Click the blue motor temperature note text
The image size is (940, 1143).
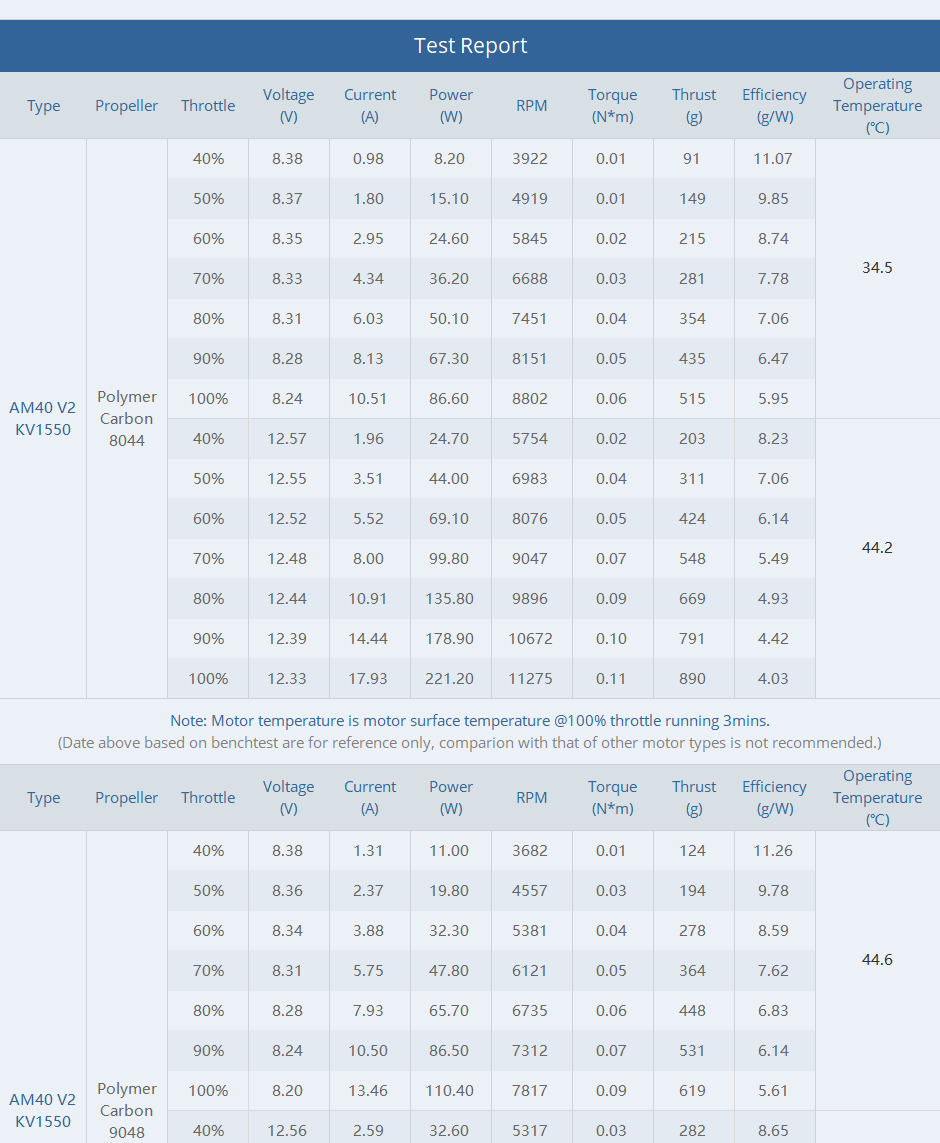point(470,720)
